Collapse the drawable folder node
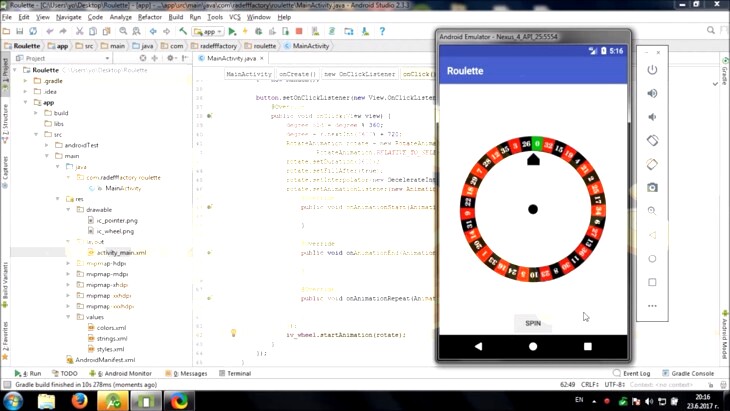The width and height of the screenshot is (730, 411). click(x=68, y=209)
